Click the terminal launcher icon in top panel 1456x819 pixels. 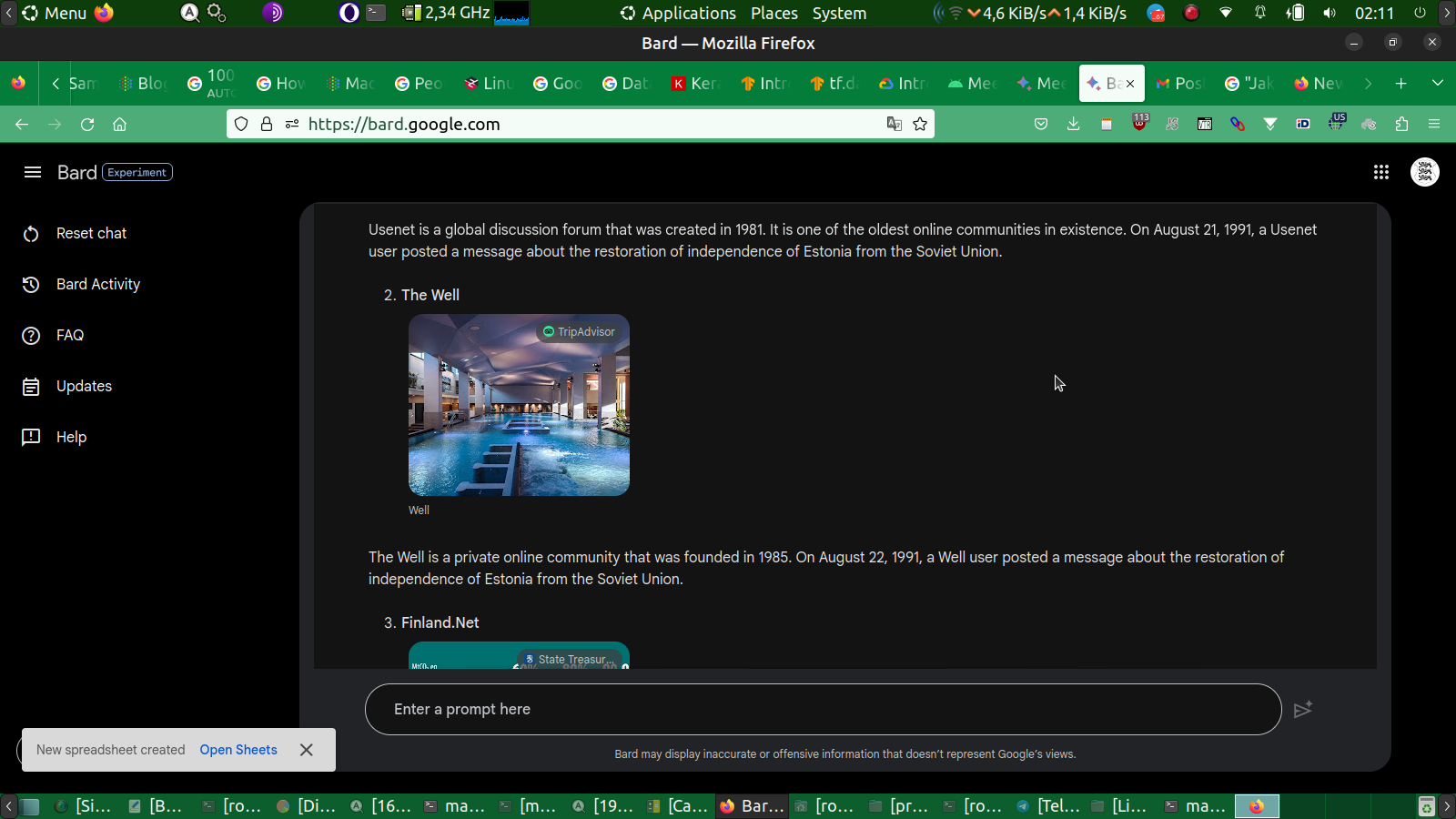coord(377,14)
